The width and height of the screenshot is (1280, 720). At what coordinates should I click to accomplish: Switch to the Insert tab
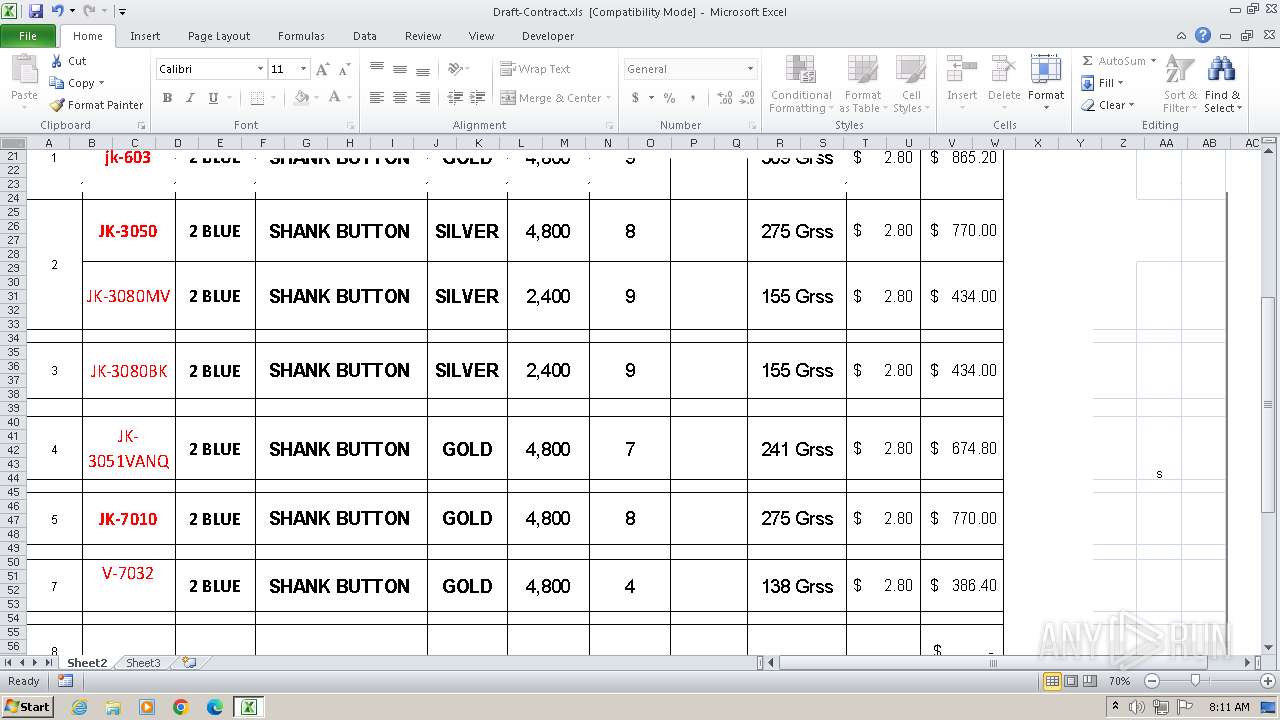point(145,36)
